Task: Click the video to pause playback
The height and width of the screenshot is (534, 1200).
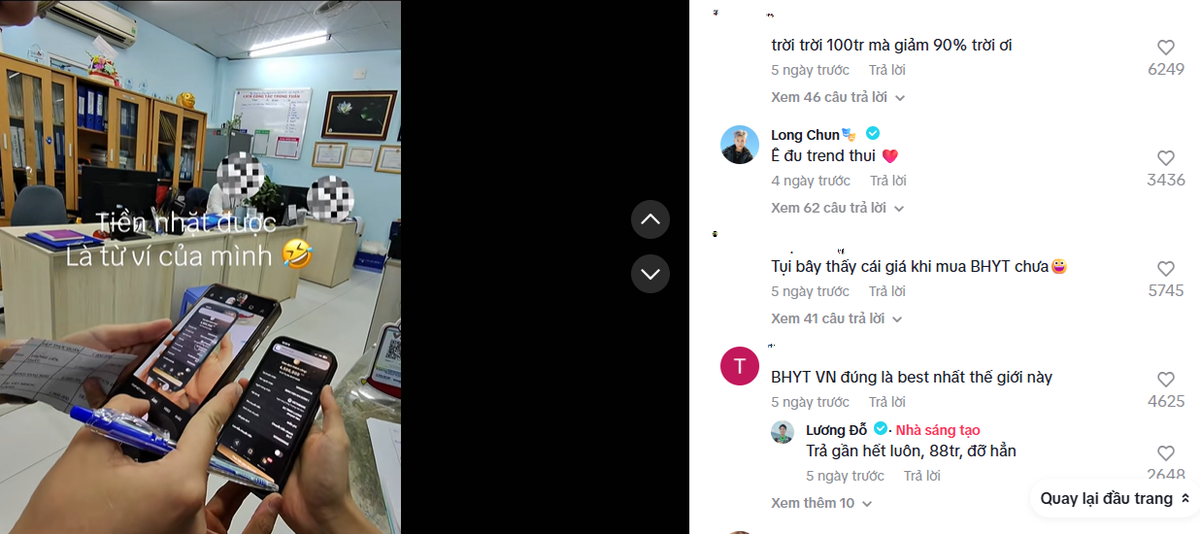Action: (200, 267)
